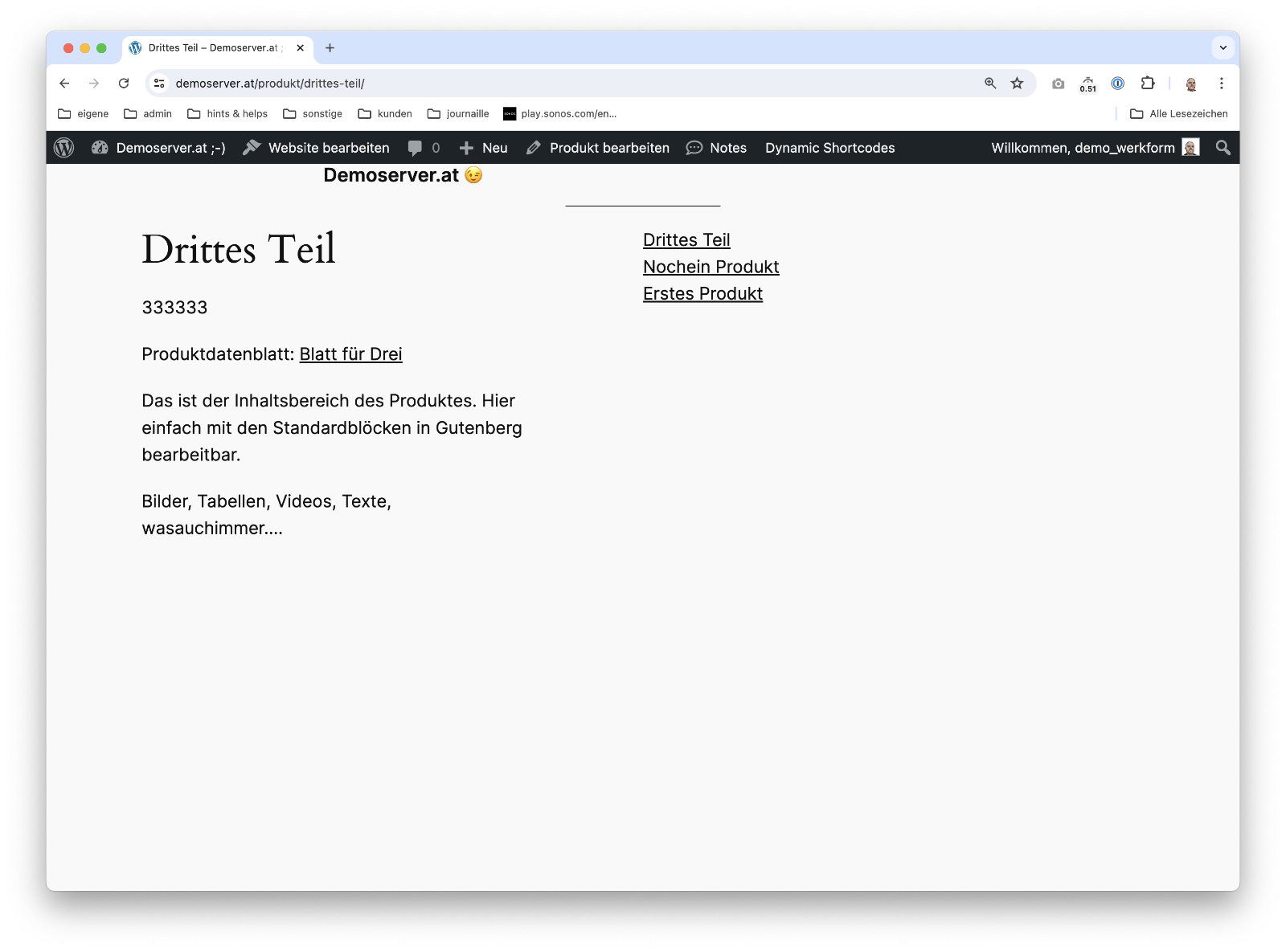The height and width of the screenshot is (952, 1286).
Task: Open site information icon in address bar
Action: point(159,84)
